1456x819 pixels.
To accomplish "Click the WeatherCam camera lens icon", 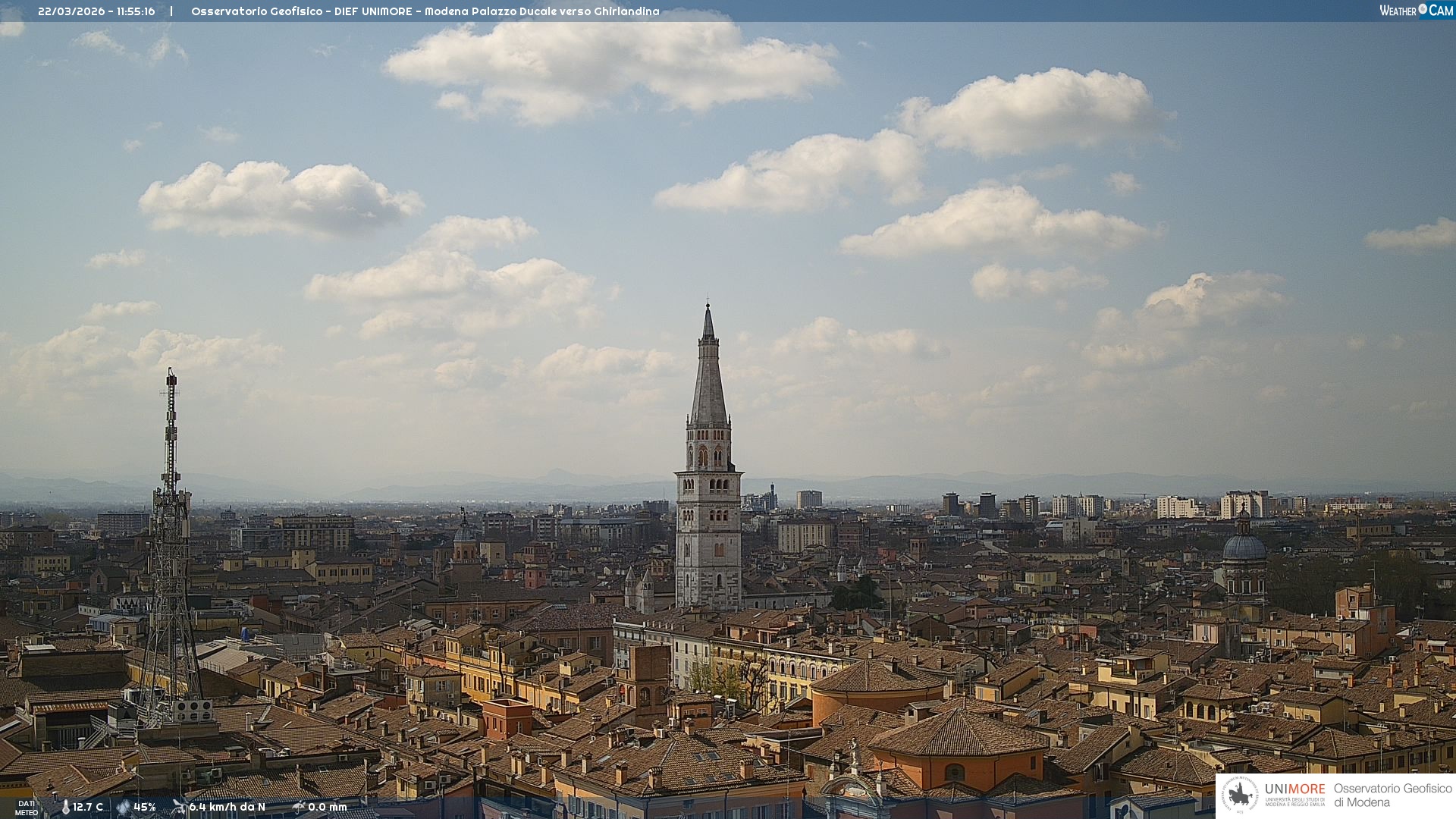I will (x=1423, y=9).
